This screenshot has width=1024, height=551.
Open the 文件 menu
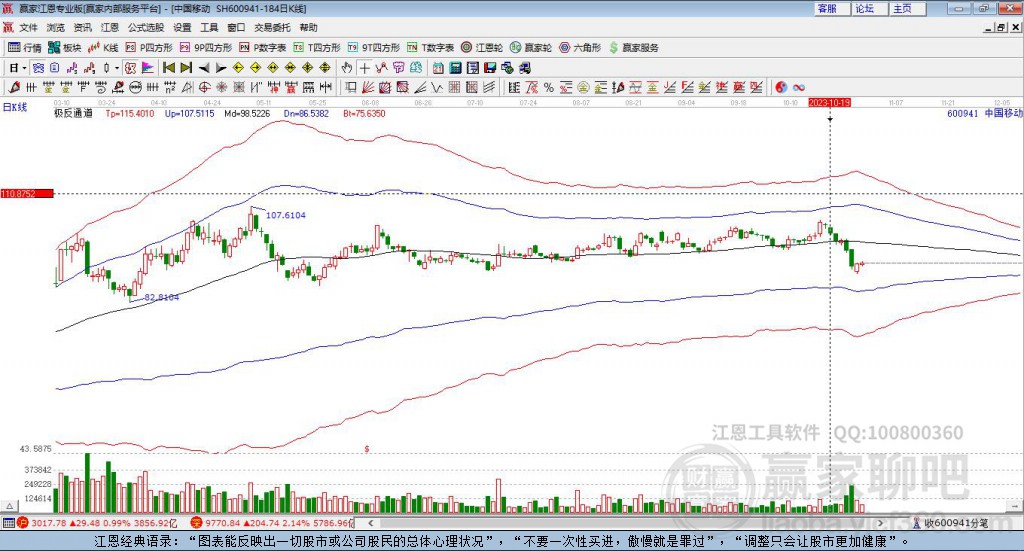28,27
